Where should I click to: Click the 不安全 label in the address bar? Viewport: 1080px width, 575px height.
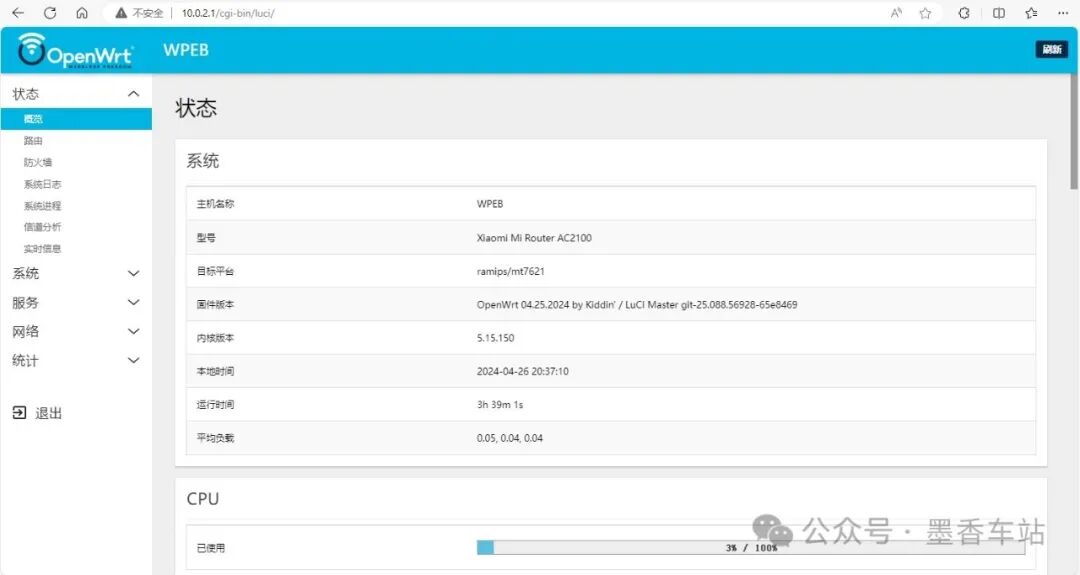148,13
